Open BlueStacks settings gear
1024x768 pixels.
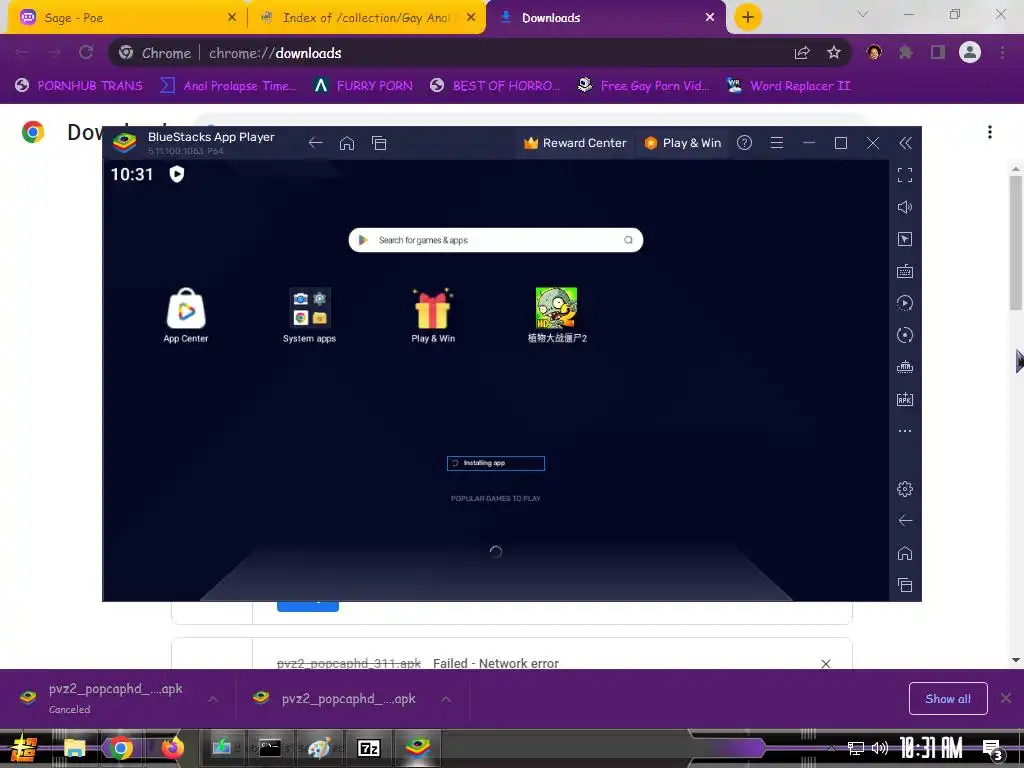[904, 488]
